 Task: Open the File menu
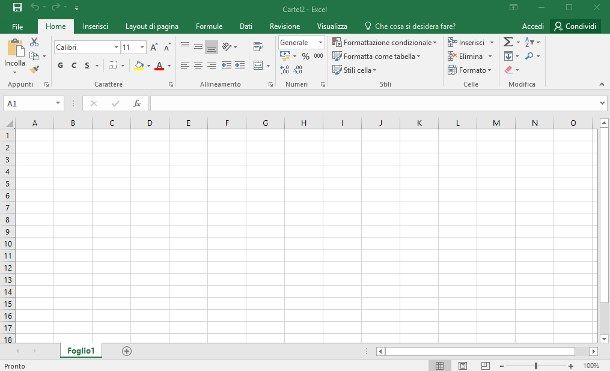(x=18, y=26)
